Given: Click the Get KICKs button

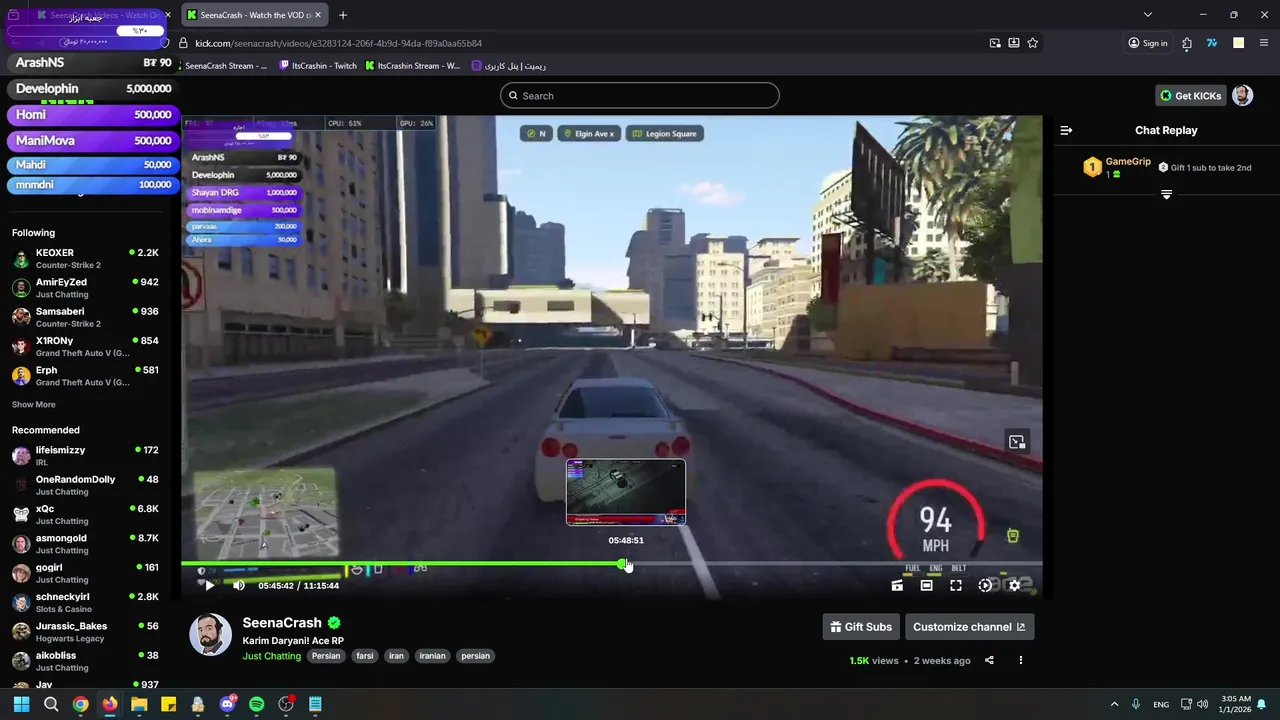Looking at the screenshot, I should tap(1191, 96).
